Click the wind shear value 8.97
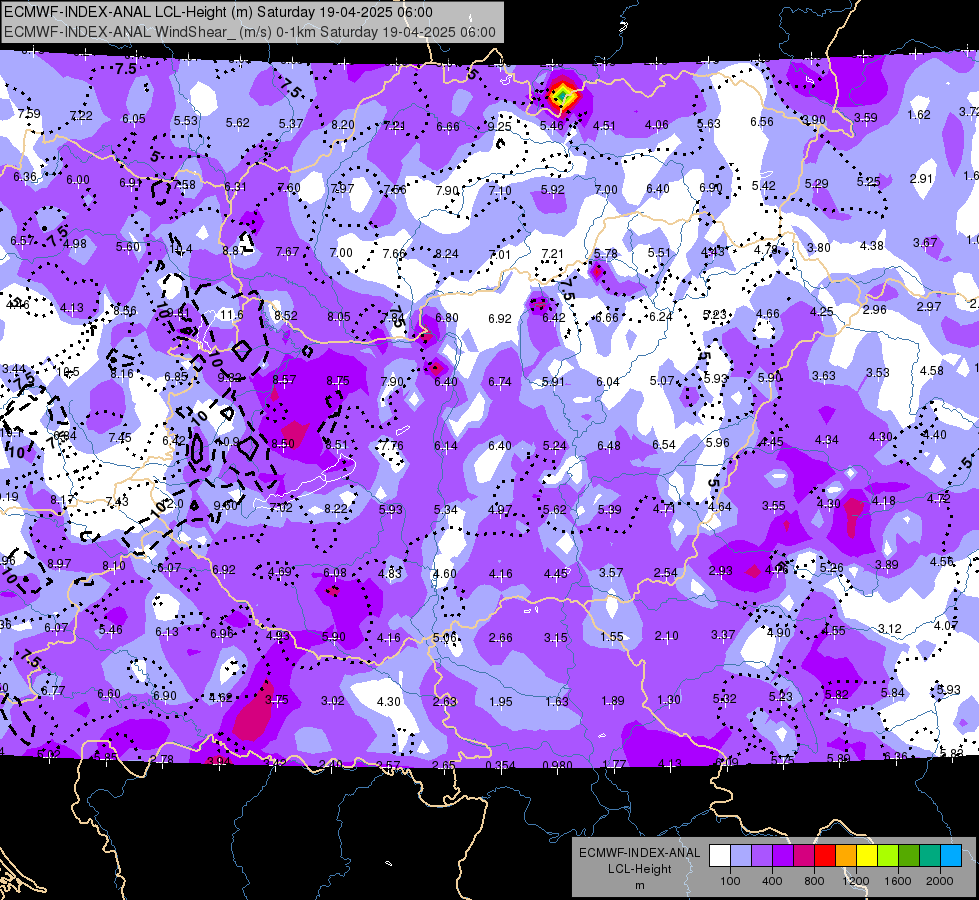 pos(59,564)
